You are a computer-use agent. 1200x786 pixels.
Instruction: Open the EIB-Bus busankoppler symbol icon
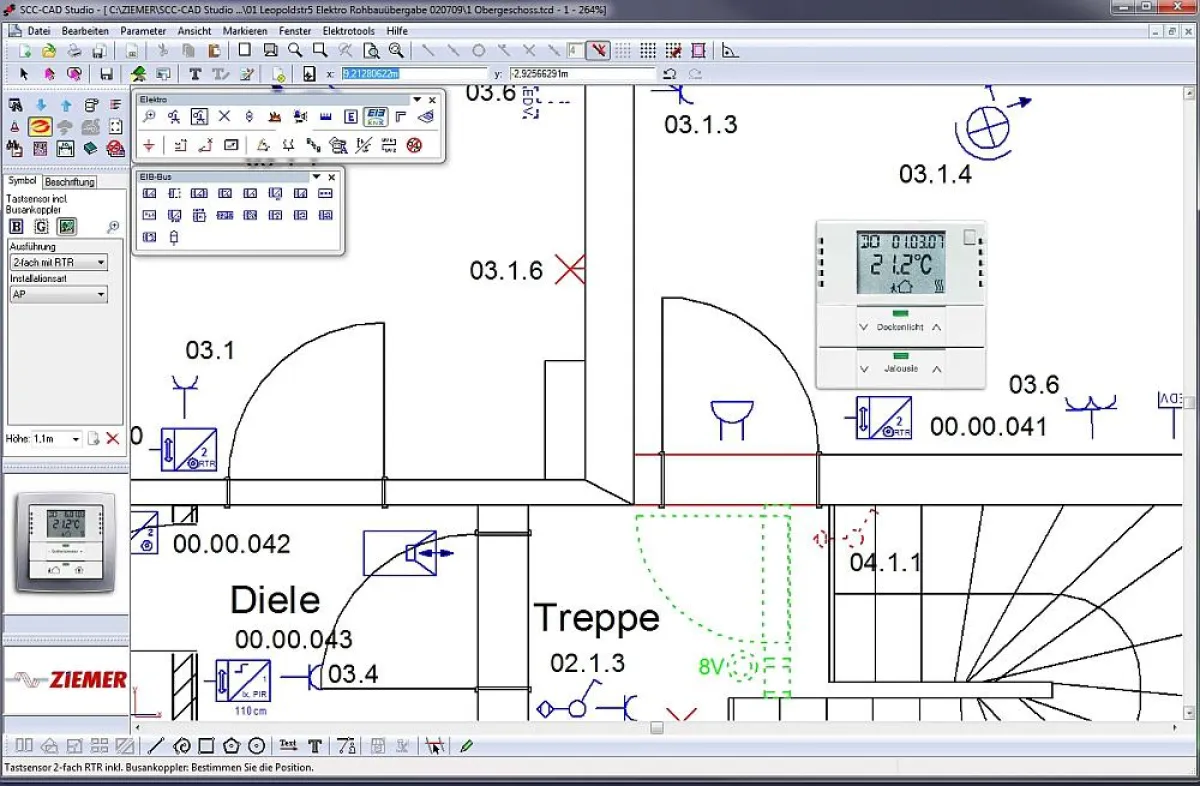[x=174, y=236]
